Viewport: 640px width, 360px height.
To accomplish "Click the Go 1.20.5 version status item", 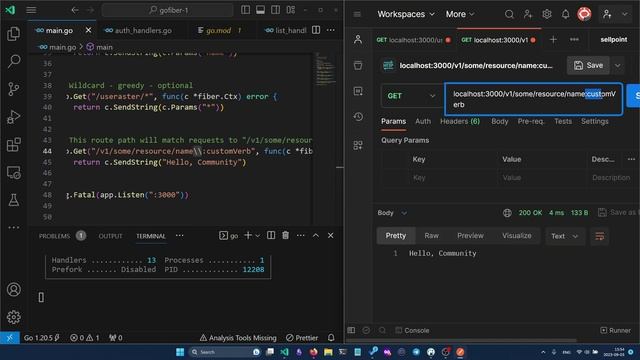I will (x=42, y=338).
